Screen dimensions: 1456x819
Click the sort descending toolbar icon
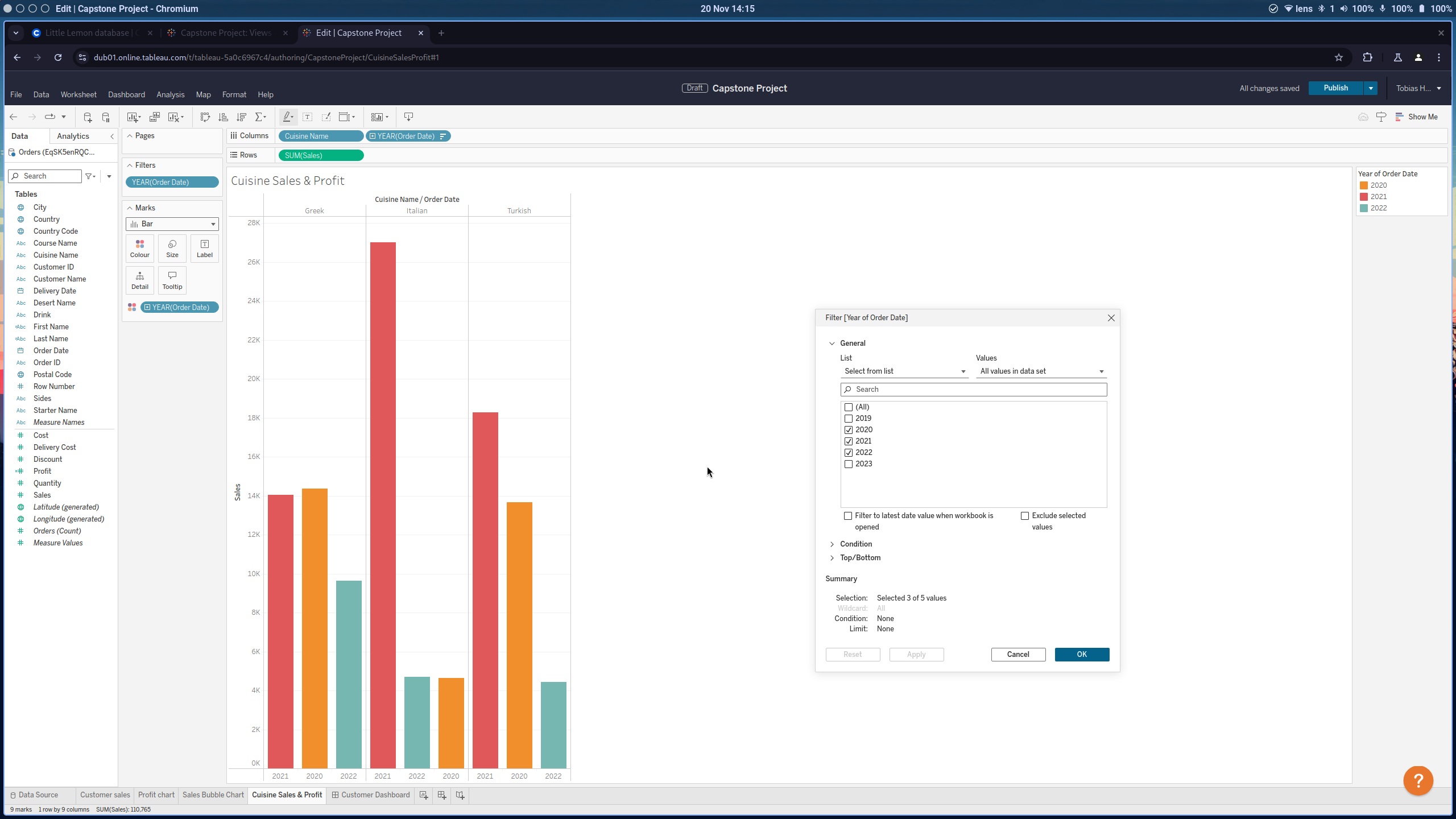241,117
